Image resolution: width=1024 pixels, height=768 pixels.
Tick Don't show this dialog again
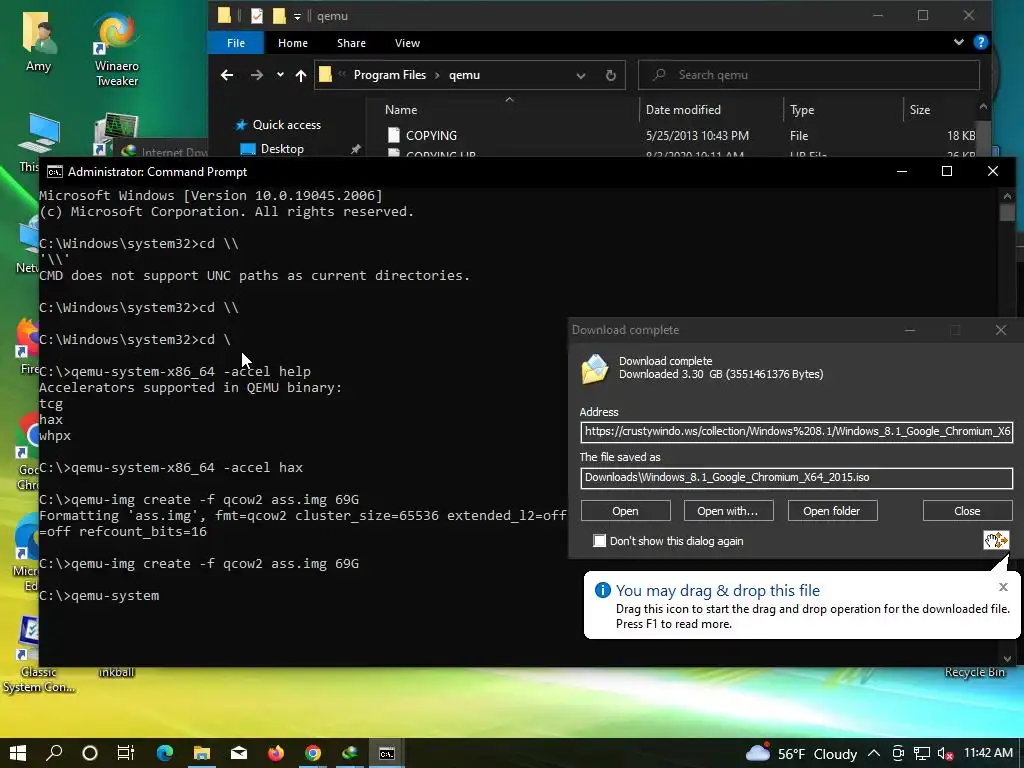(x=599, y=541)
